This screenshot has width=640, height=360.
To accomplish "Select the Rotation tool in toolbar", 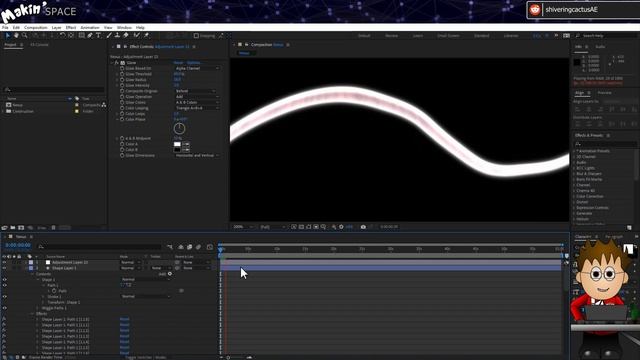I will pos(62,36).
